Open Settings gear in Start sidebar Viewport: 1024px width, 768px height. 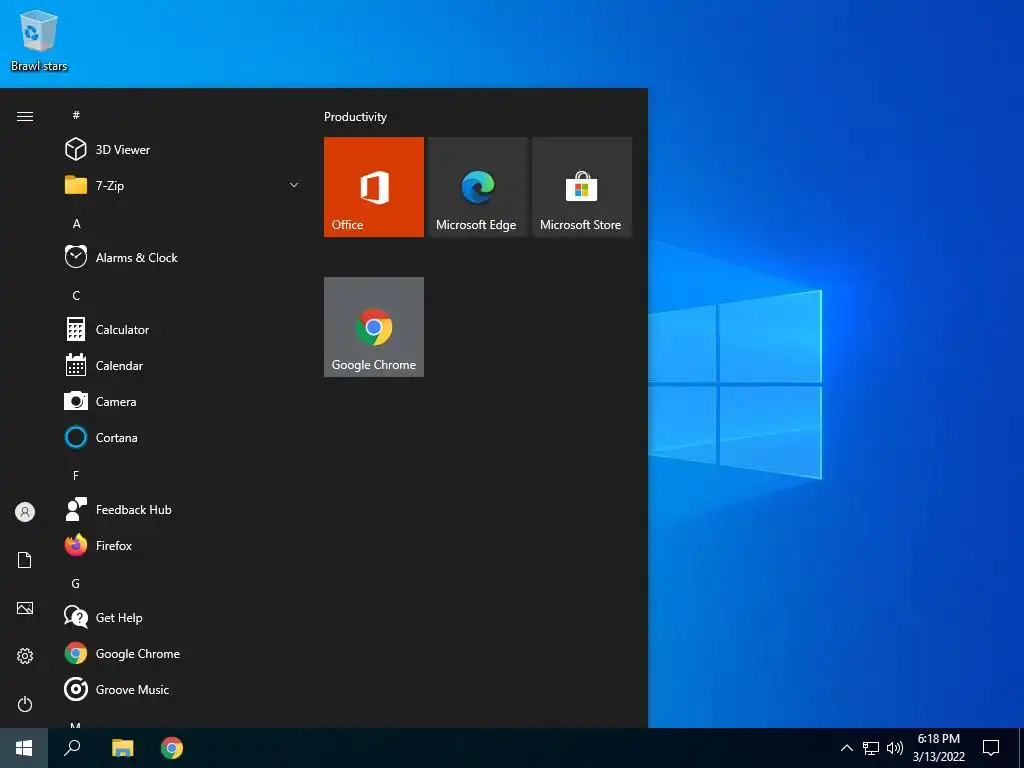click(25, 656)
